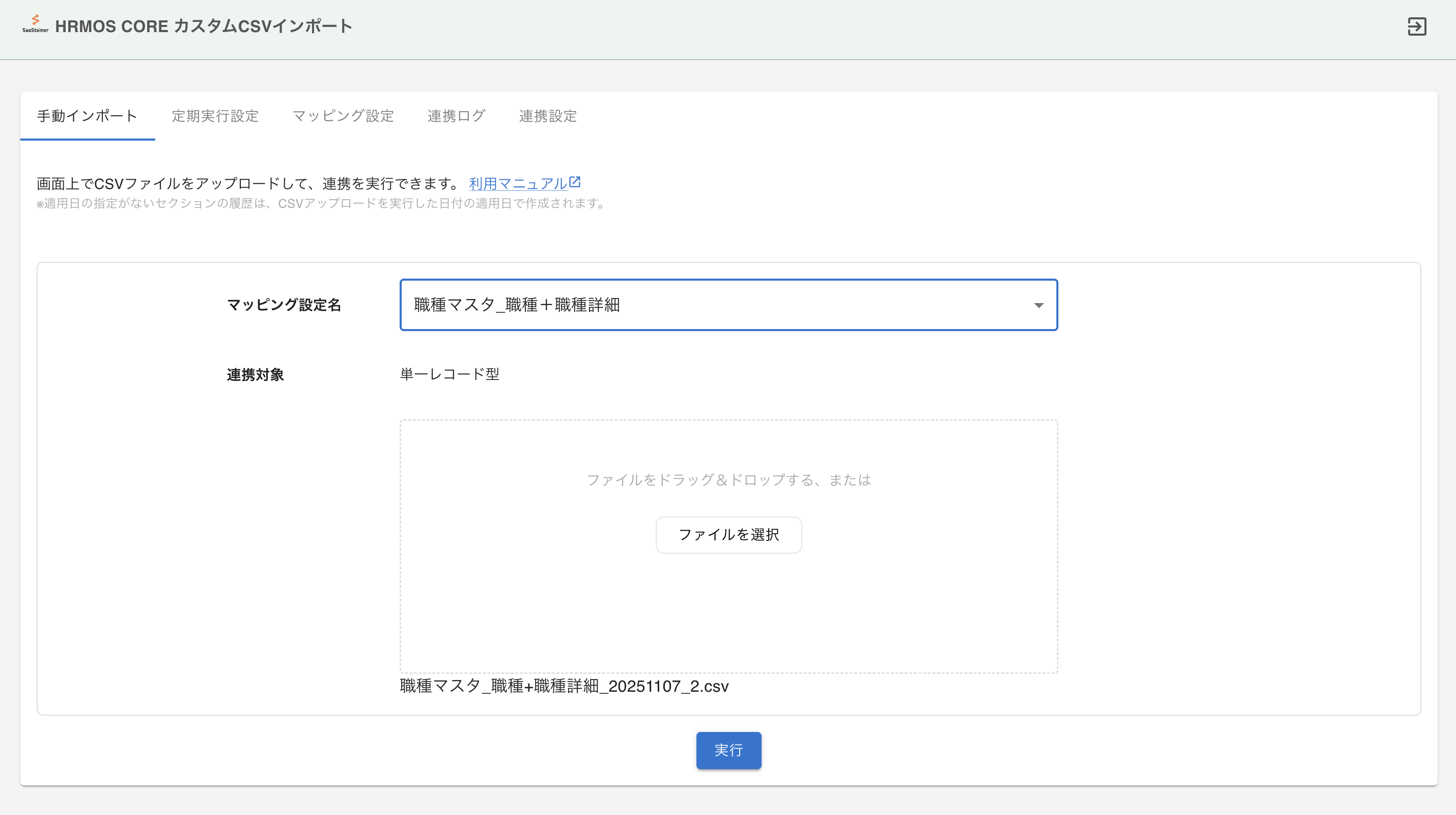Click the blue 実行 button

tap(728, 750)
